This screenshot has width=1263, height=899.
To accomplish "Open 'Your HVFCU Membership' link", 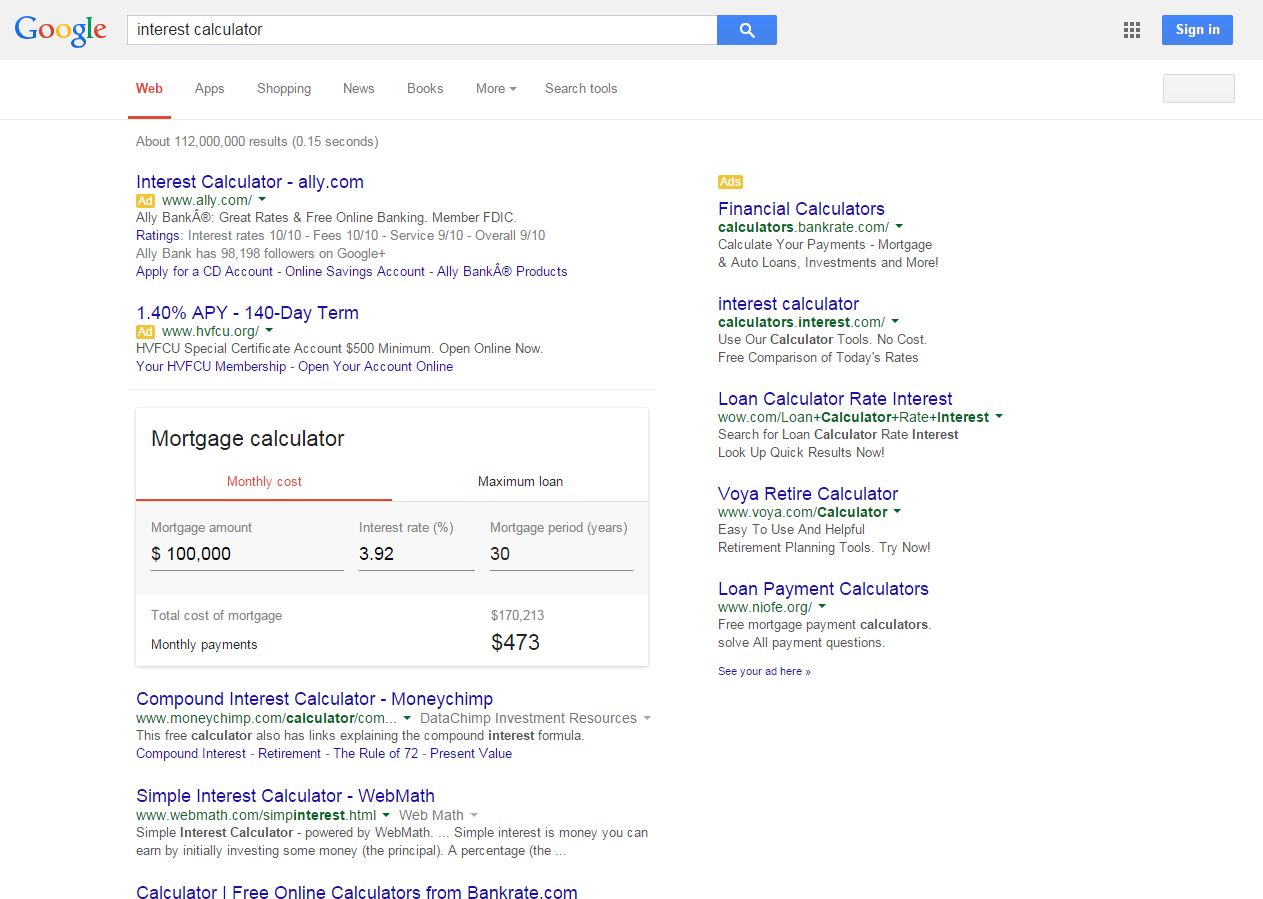I will point(211,367).
